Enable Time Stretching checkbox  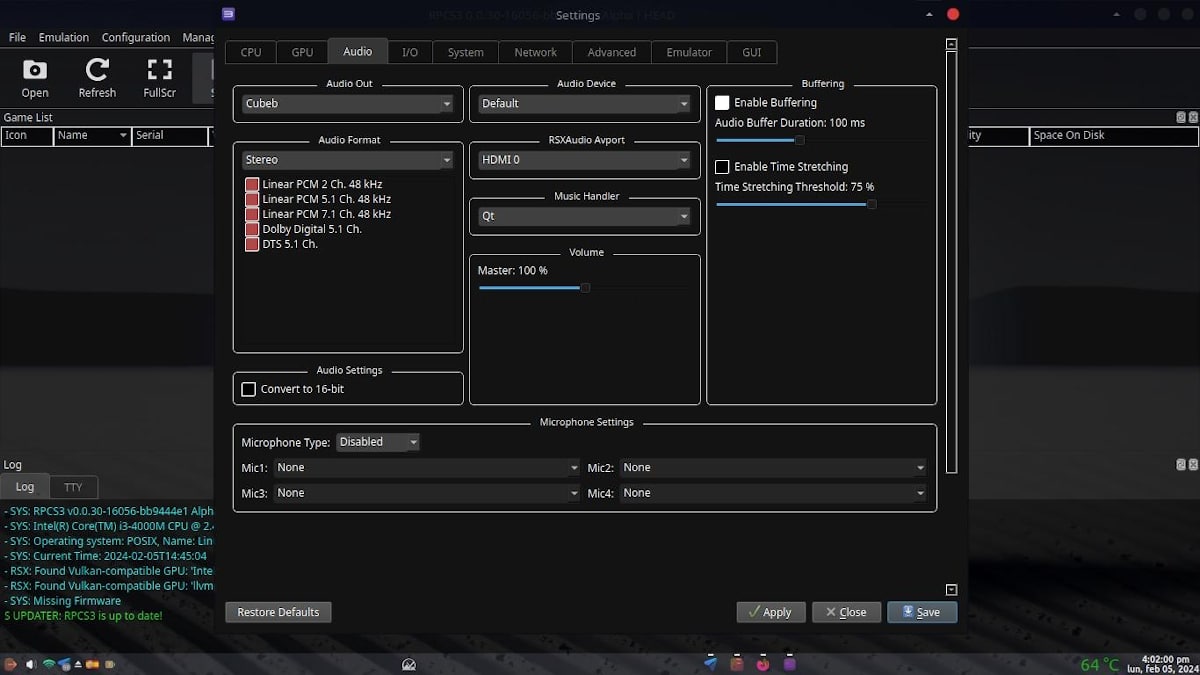tap(722, 167)
